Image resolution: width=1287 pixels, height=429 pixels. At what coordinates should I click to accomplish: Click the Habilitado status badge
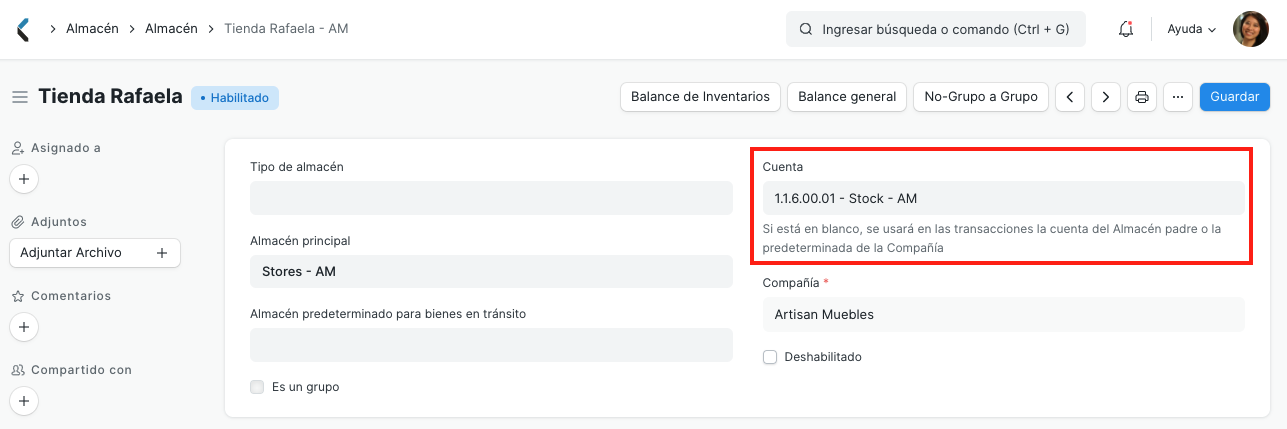[x=235, y=98]
